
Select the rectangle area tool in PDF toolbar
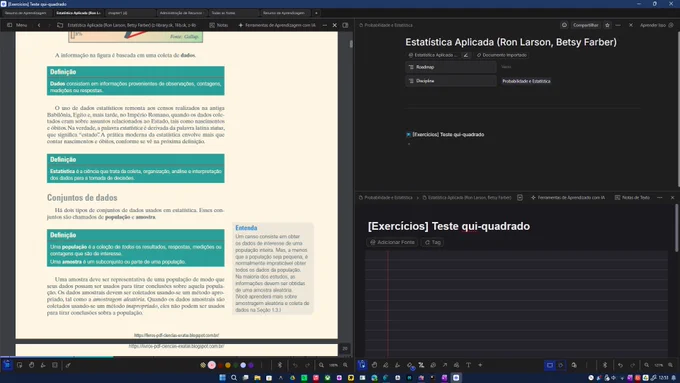pyautogui.click(x=55, y=365)
